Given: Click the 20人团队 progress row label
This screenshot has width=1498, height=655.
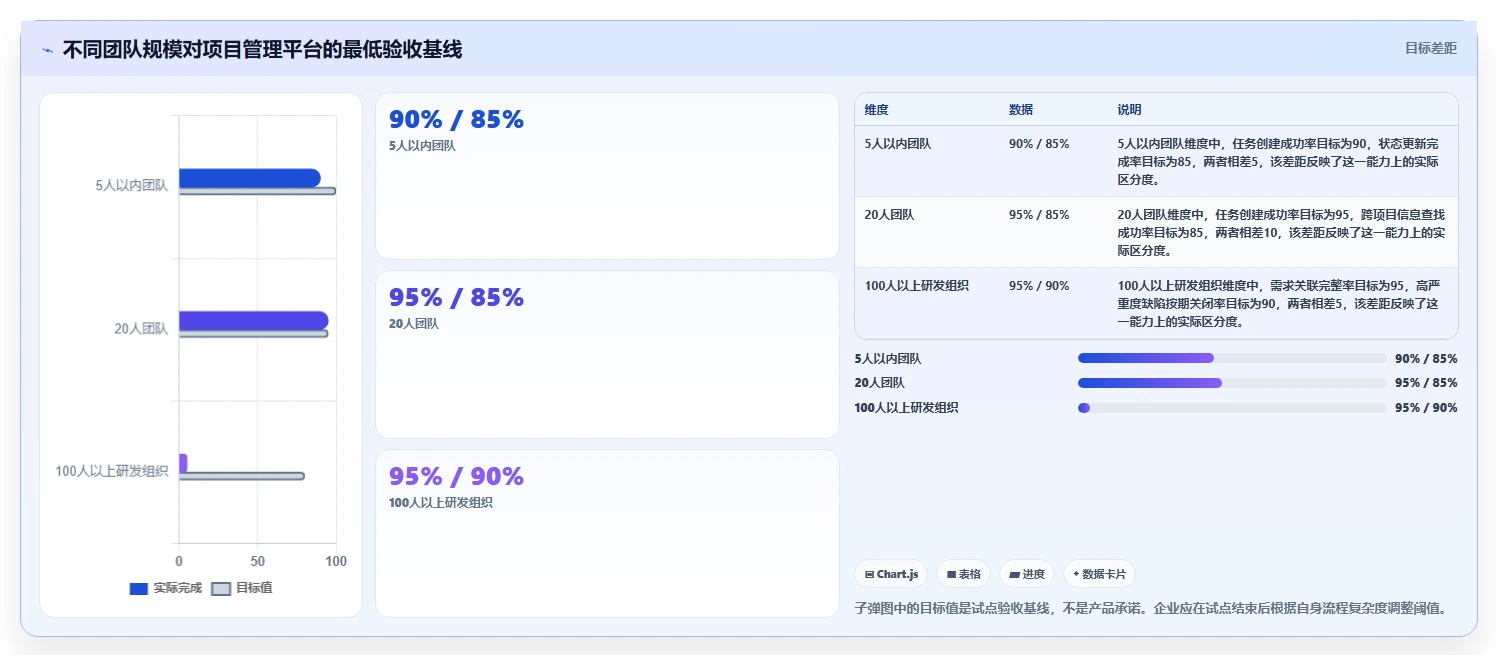Looking at the screenshot, I should click(x=879, y=383).
